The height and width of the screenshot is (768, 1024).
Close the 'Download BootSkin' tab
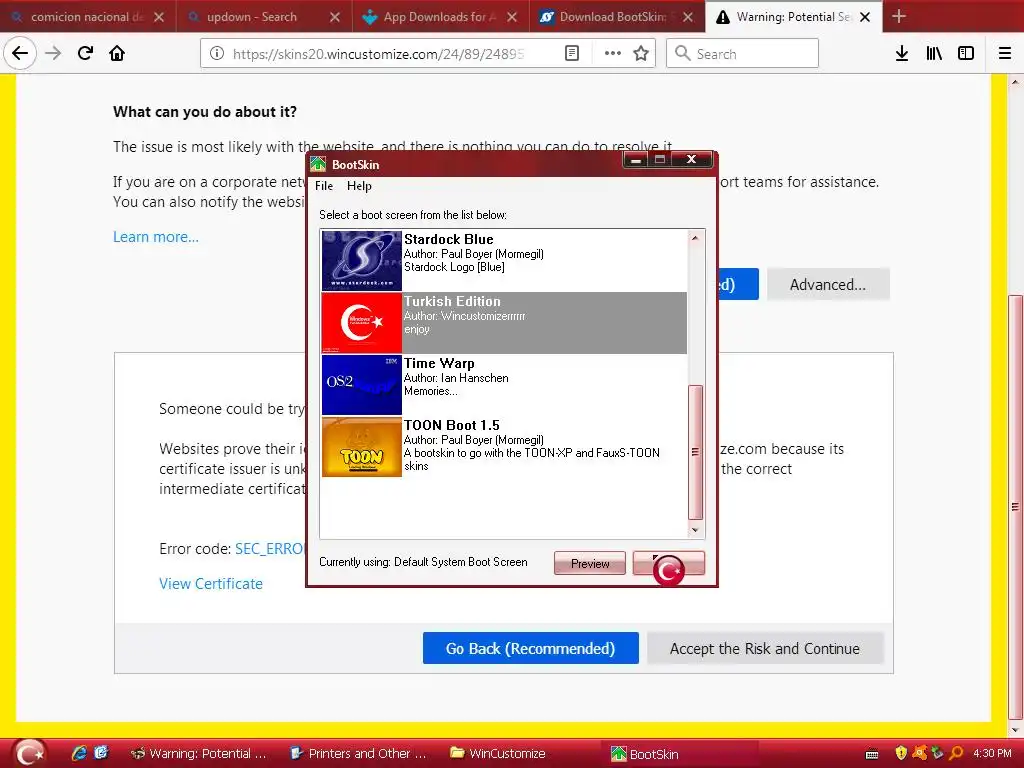pos(688,17)
